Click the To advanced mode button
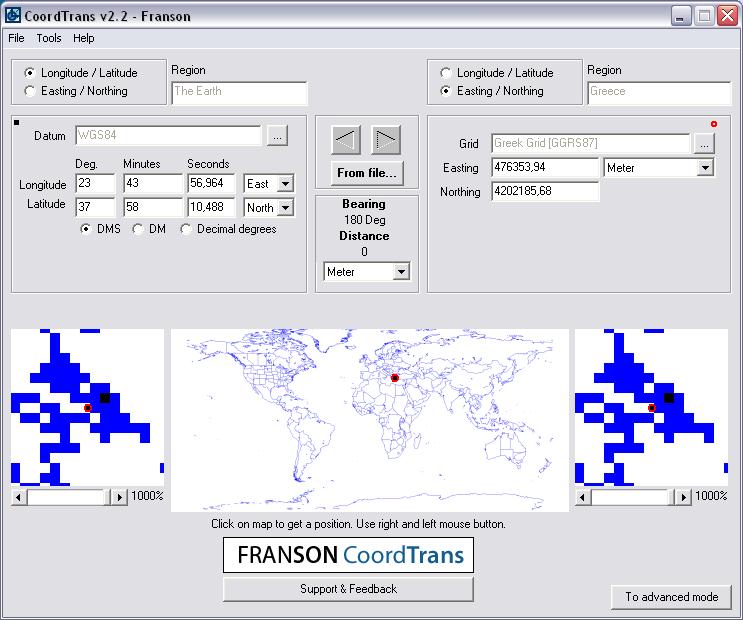 tap(671, 597)
